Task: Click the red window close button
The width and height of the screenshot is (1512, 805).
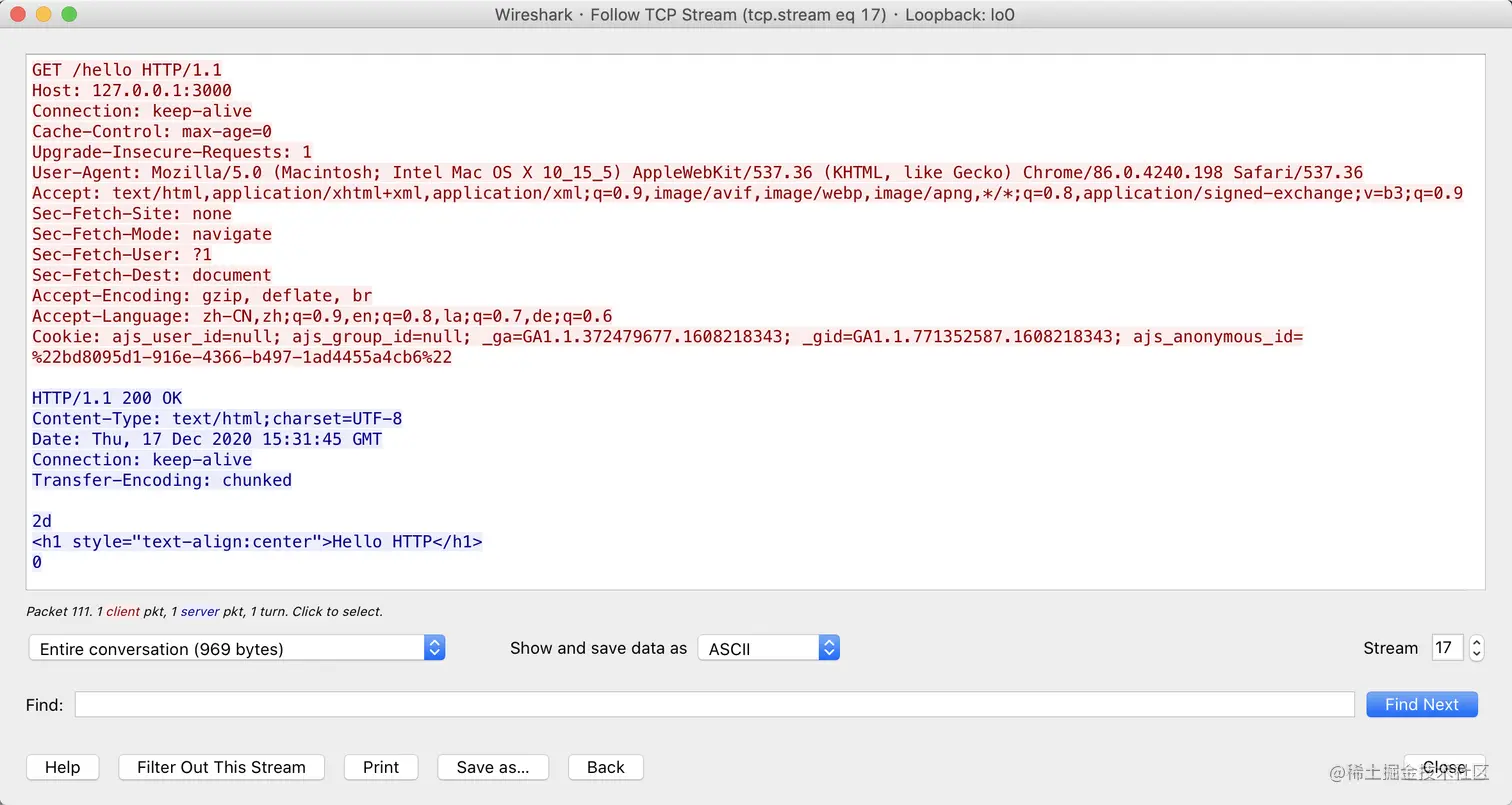Action: coord(18,15)
